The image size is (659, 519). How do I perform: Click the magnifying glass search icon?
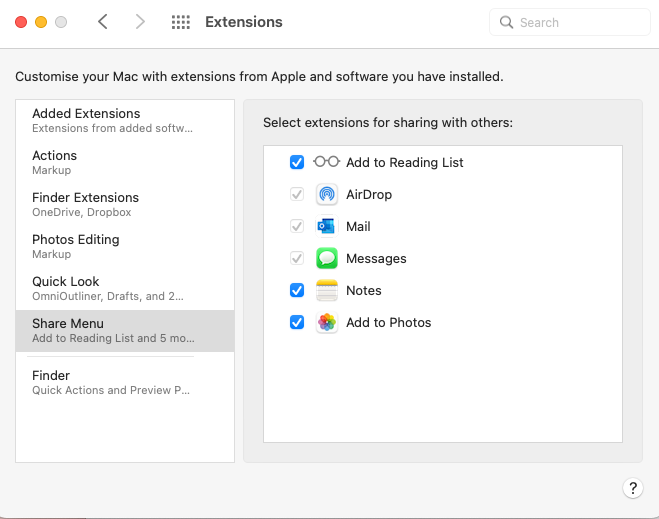click(507, 22)
